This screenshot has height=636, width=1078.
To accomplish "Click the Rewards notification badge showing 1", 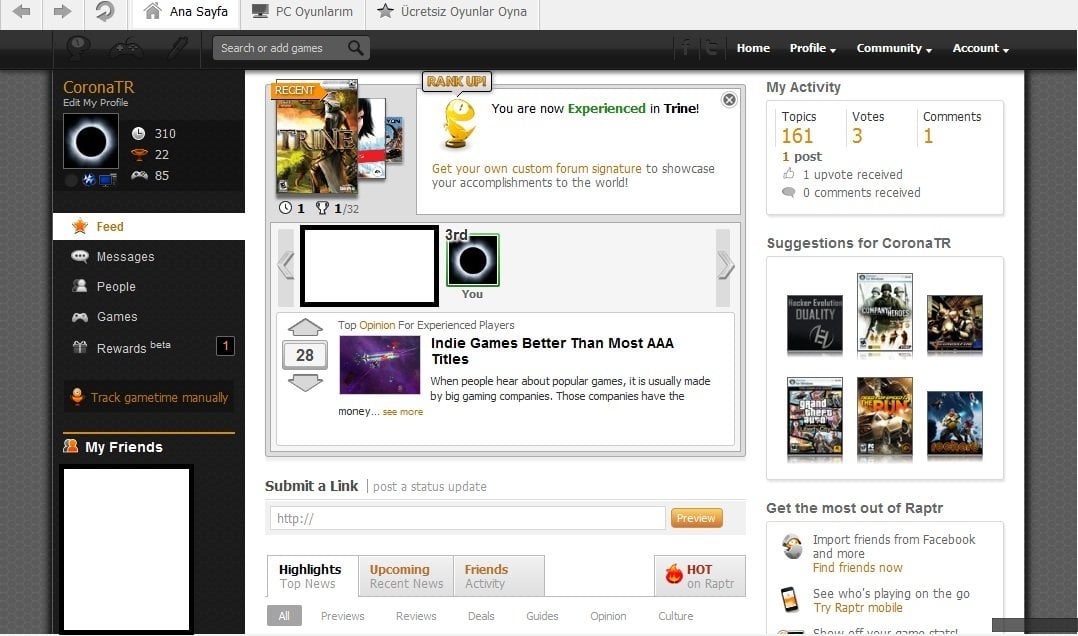I will [225, 346].
